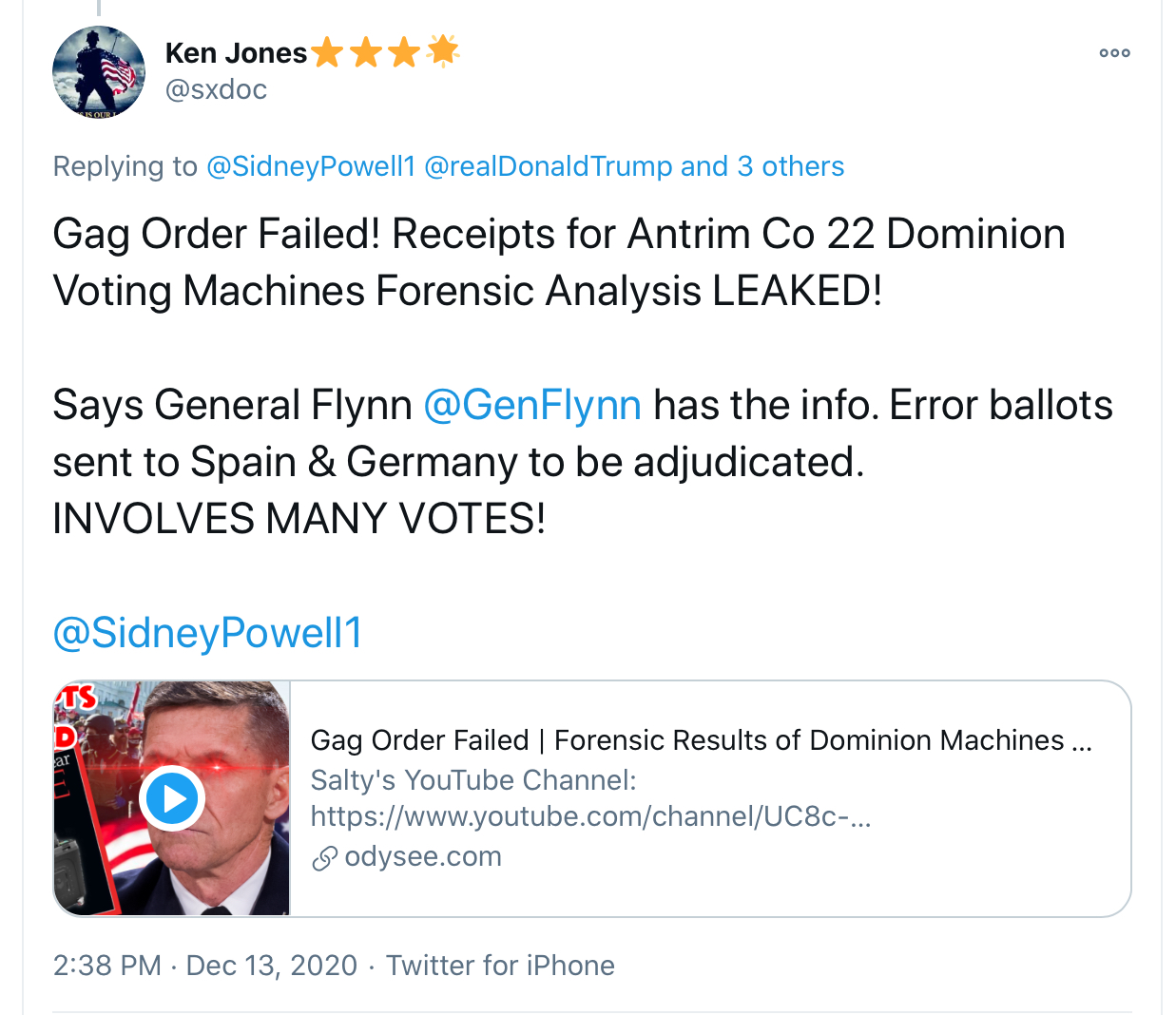Click the youtube.com channel URL text in the card
The image size is (1176, 1015).
pos(590,817)
